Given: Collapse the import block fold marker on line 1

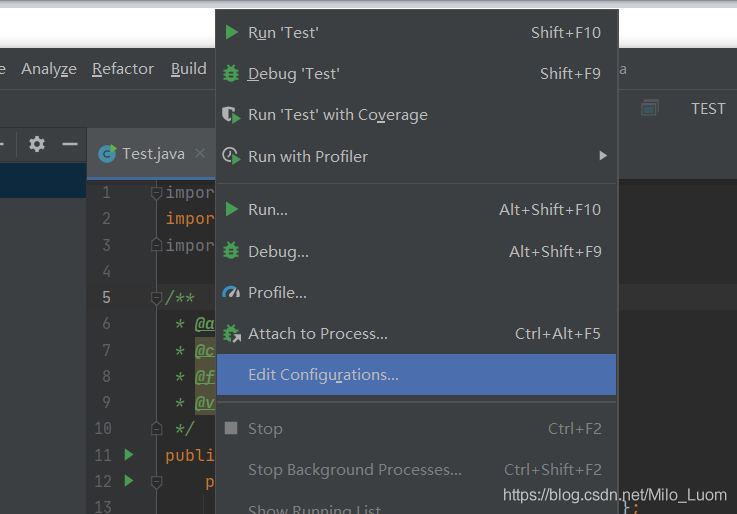Looking at the screenshot, I should pos(156,192).
